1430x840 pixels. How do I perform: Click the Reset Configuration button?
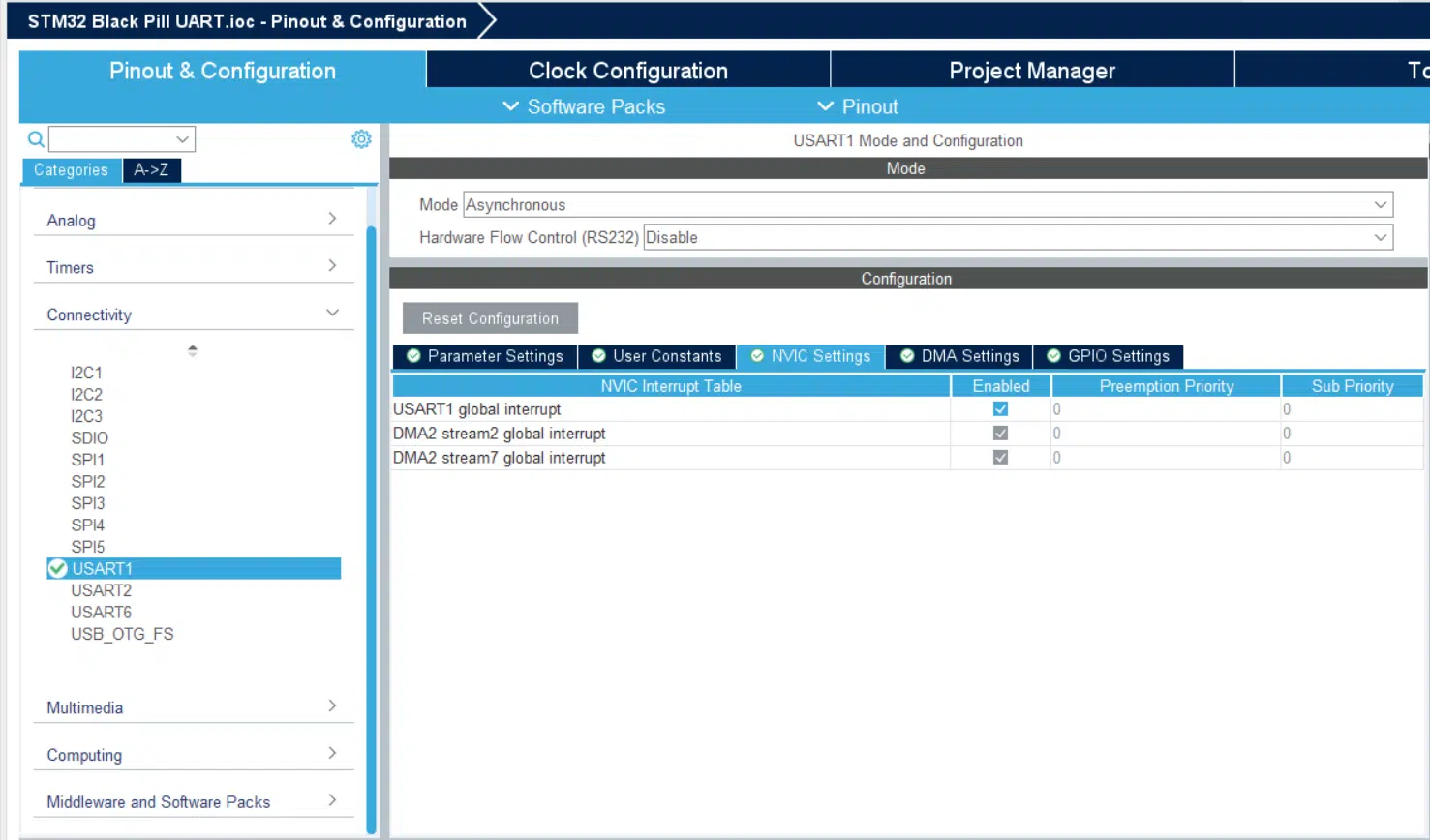point(490,318)
